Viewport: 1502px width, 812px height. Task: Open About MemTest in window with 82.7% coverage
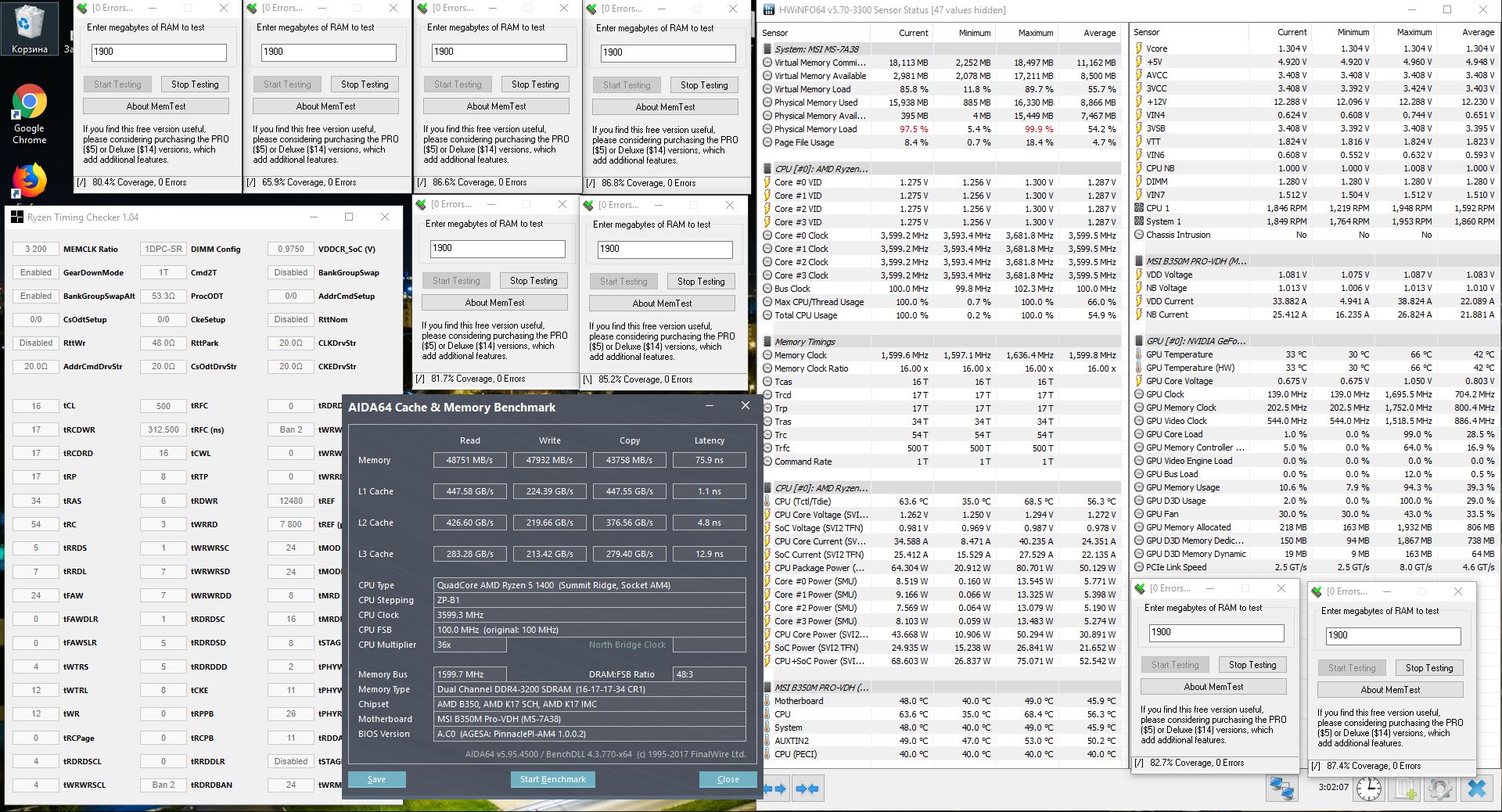click(1214, 687)
